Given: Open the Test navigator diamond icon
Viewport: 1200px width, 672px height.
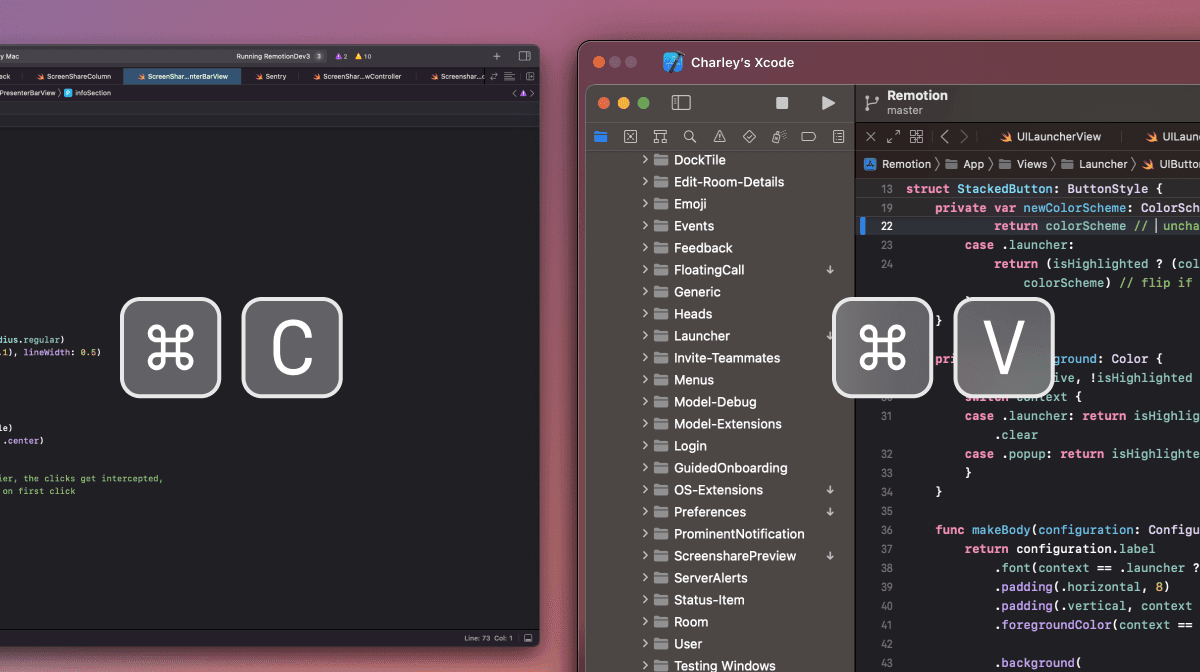Looking at the screenshot, I should click(x=749, y=137).
